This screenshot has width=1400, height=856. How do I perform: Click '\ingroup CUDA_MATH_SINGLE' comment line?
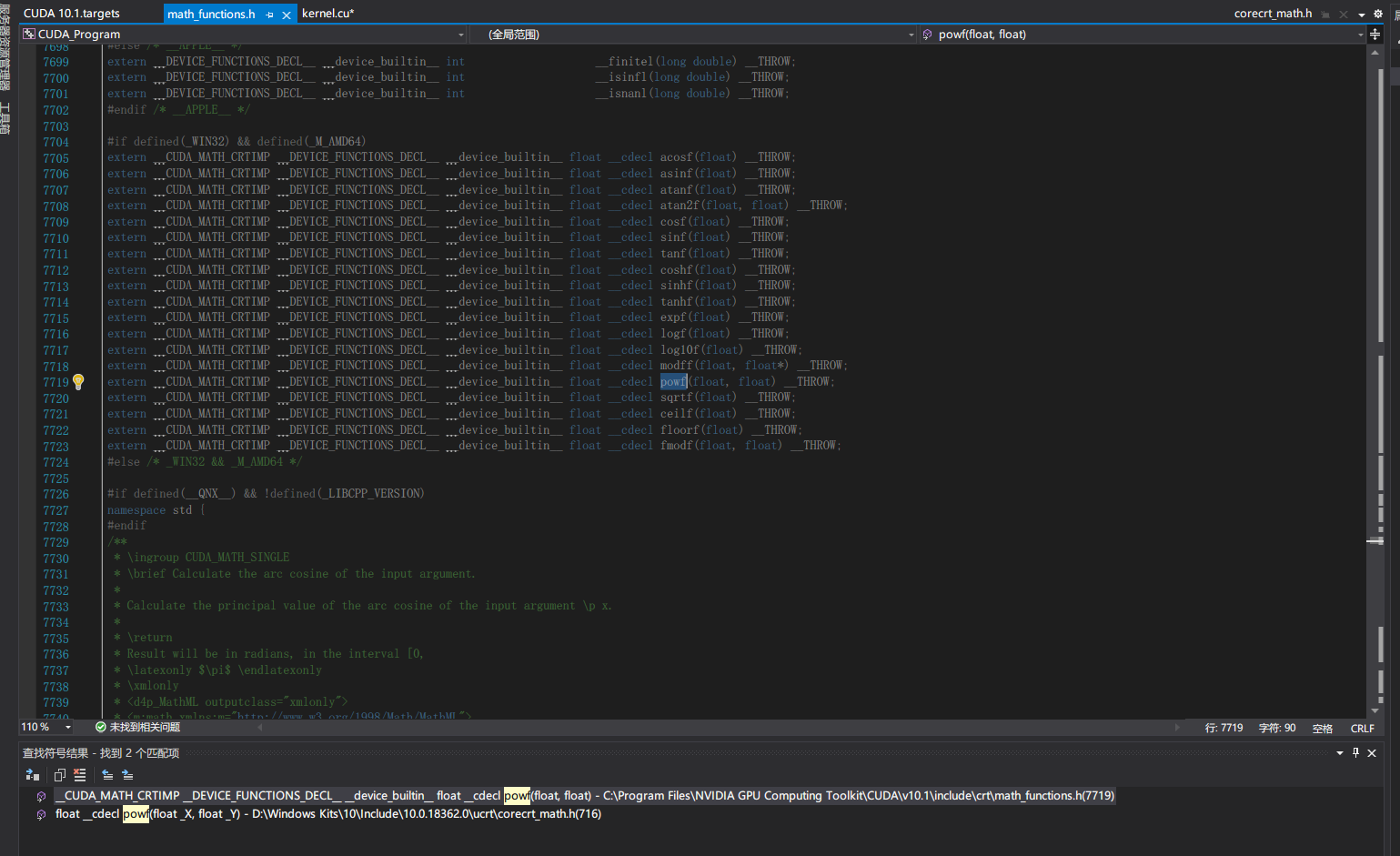coord(208,558)
